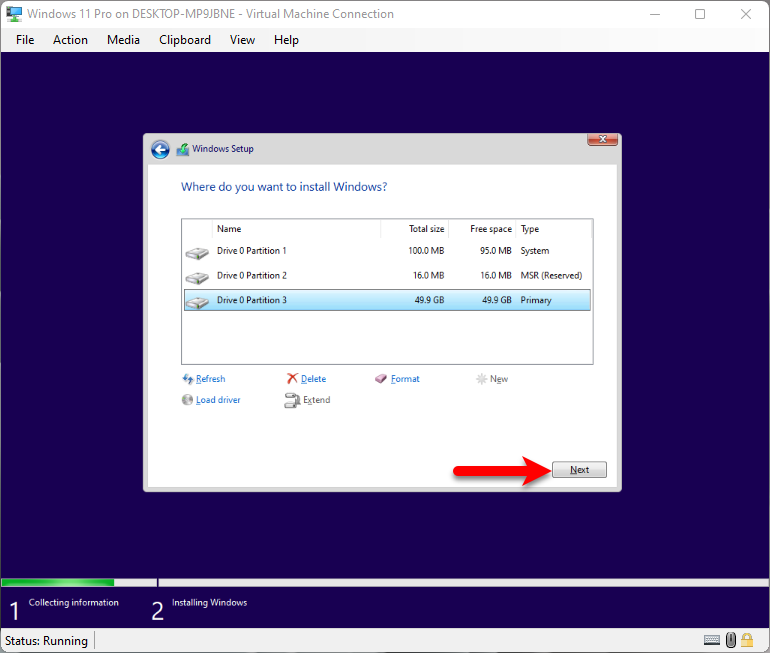The height and width of the screenshot is (653, 770).
Task: Click the Name column header
Action: (297, 229)
